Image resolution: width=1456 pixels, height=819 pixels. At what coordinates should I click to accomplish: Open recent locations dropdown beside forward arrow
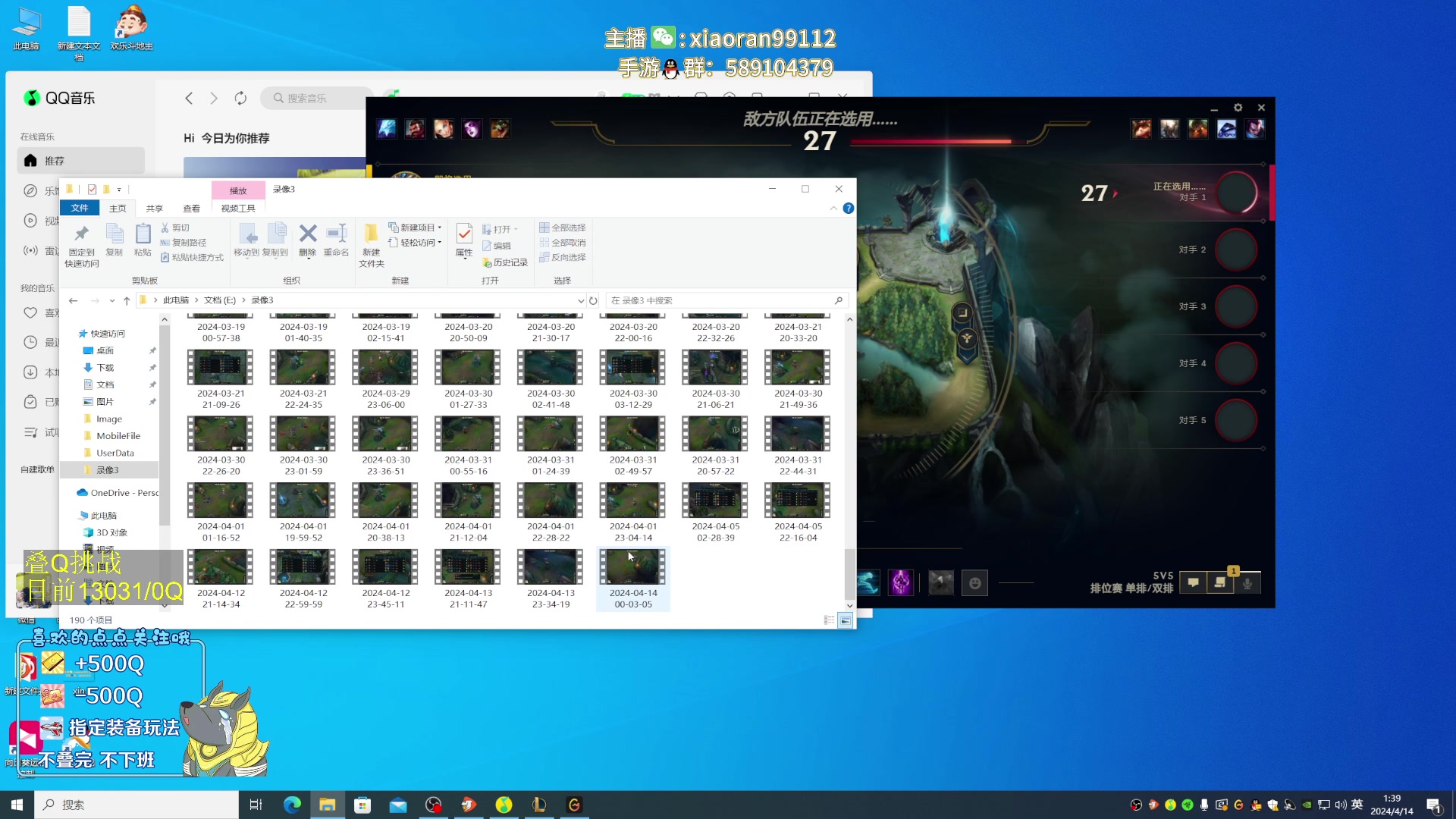tap(111, 300)
